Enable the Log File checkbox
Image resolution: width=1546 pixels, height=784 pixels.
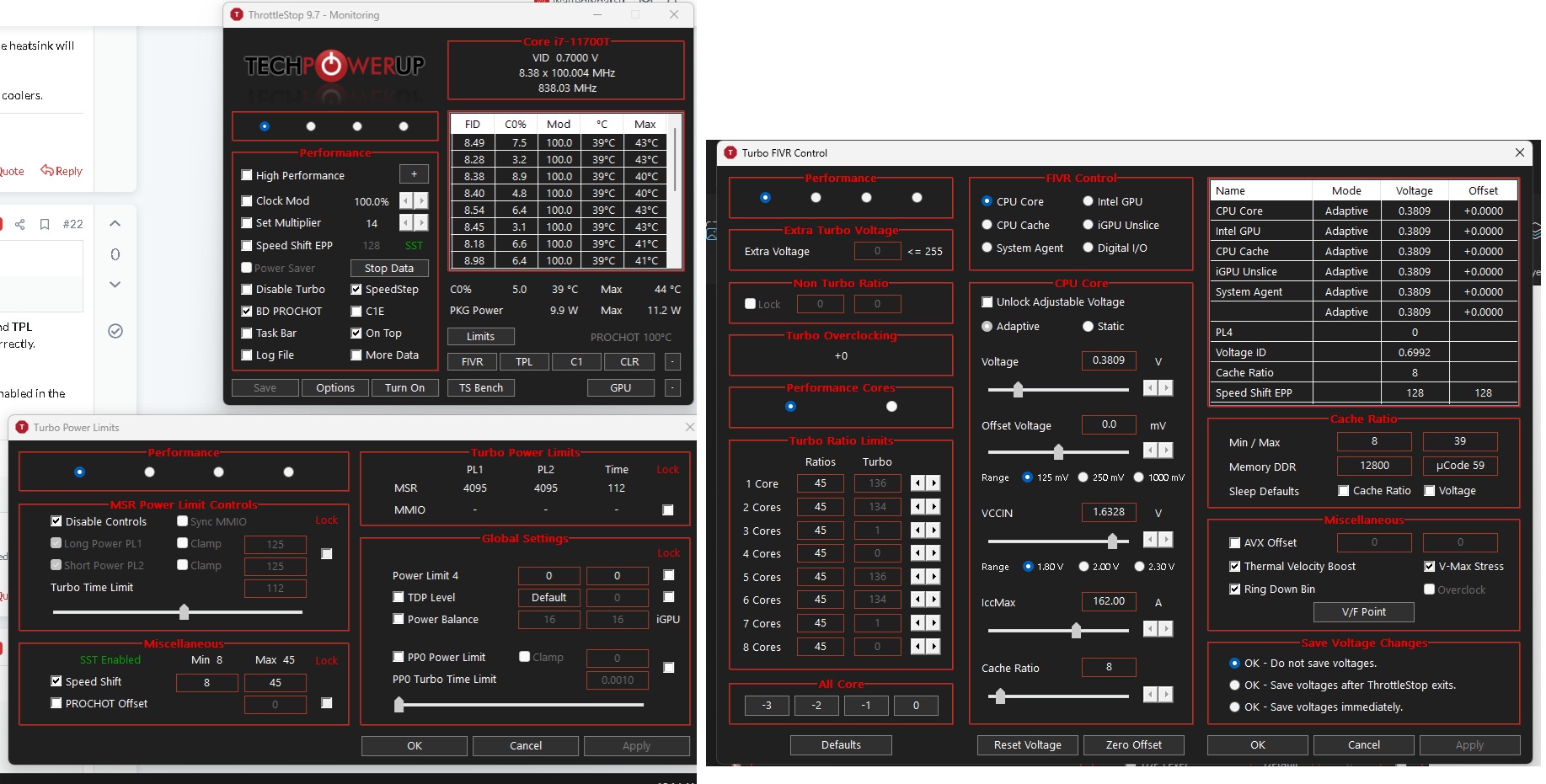pyautogui.click(x=247, y=355)
